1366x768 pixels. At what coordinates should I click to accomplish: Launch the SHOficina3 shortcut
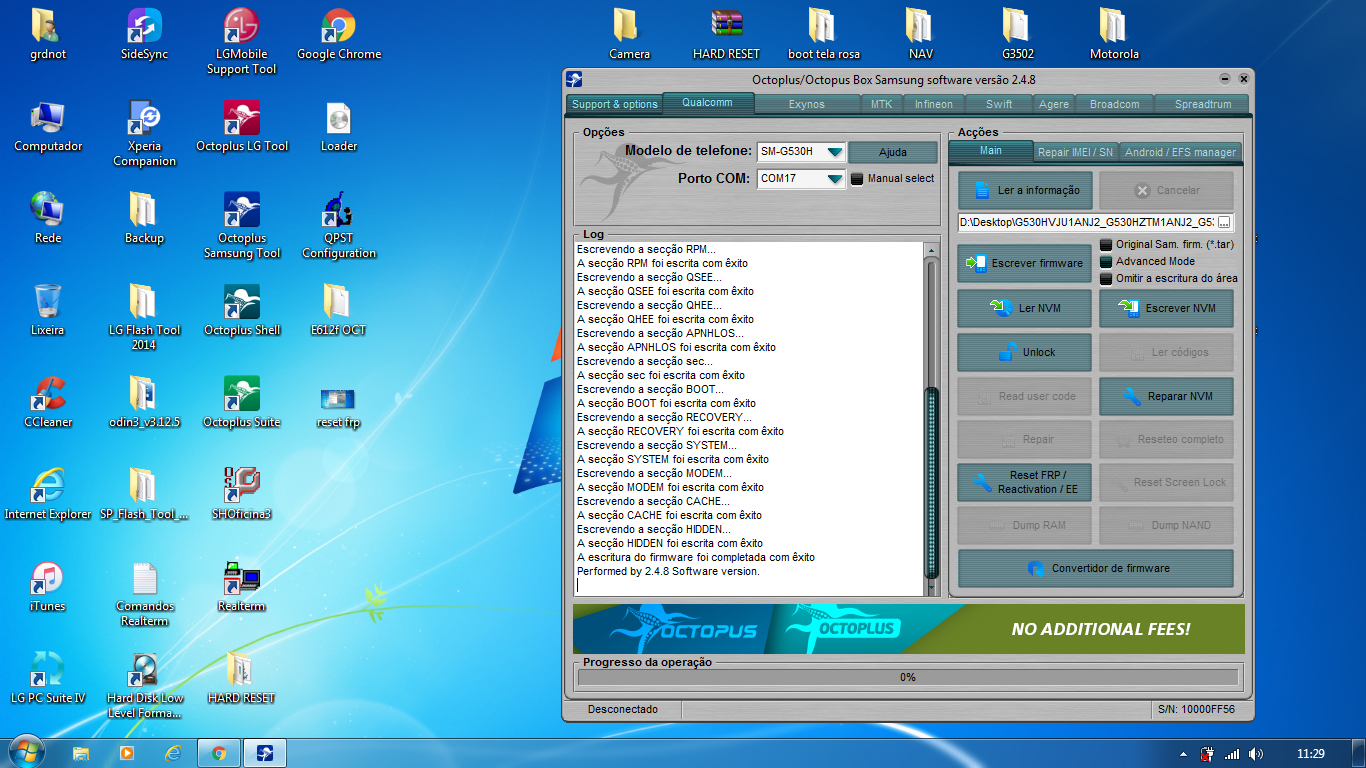[241, 495]
